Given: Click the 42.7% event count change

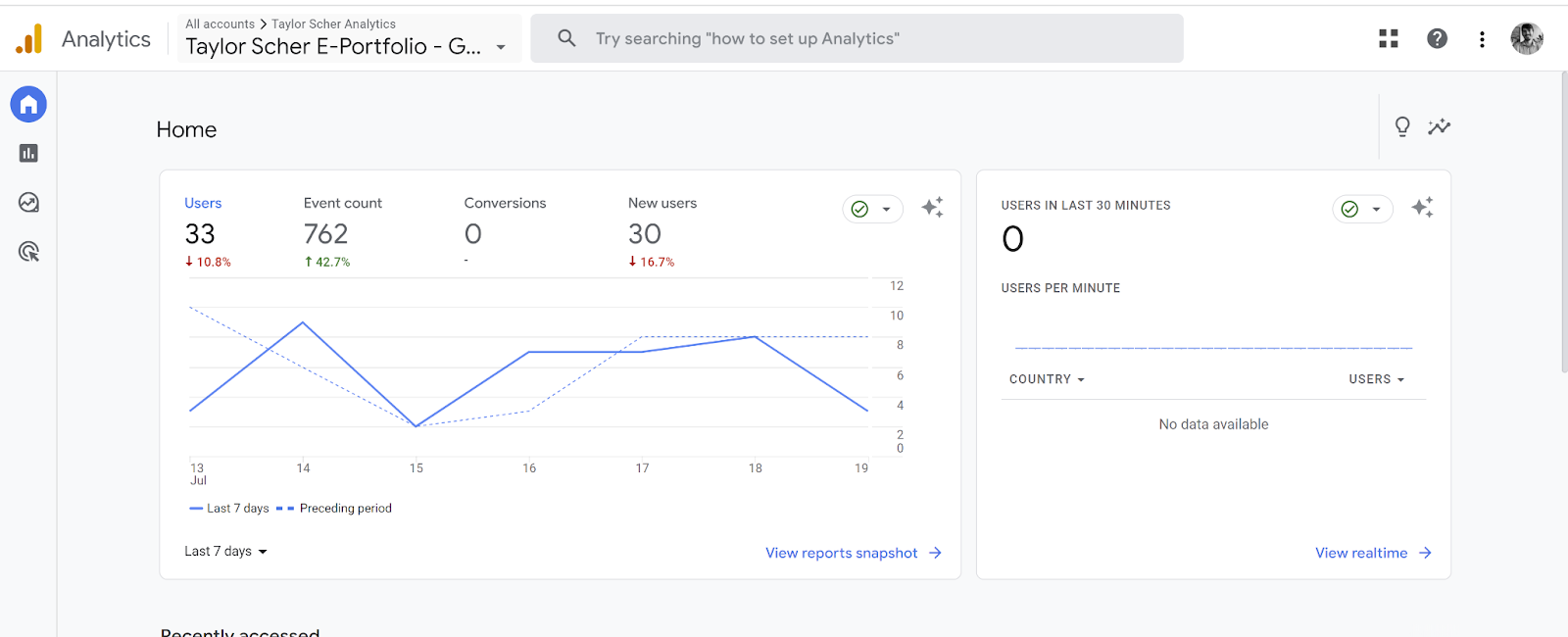Looking at the screenshot, I should [x=327, y=262].
